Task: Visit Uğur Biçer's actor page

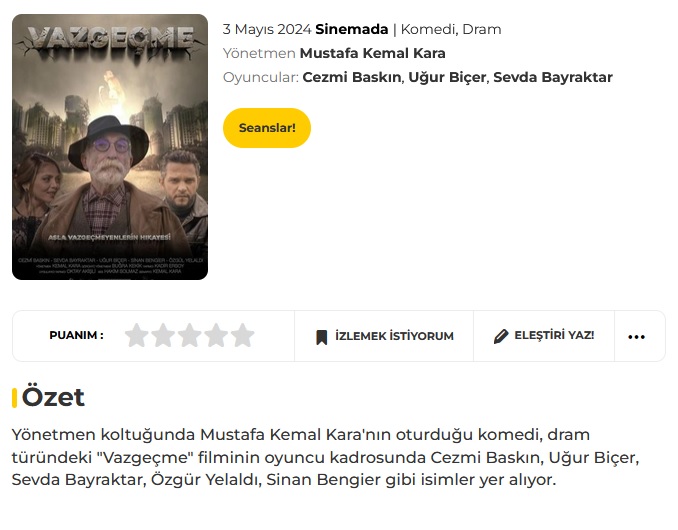Action: coord(447,77)
